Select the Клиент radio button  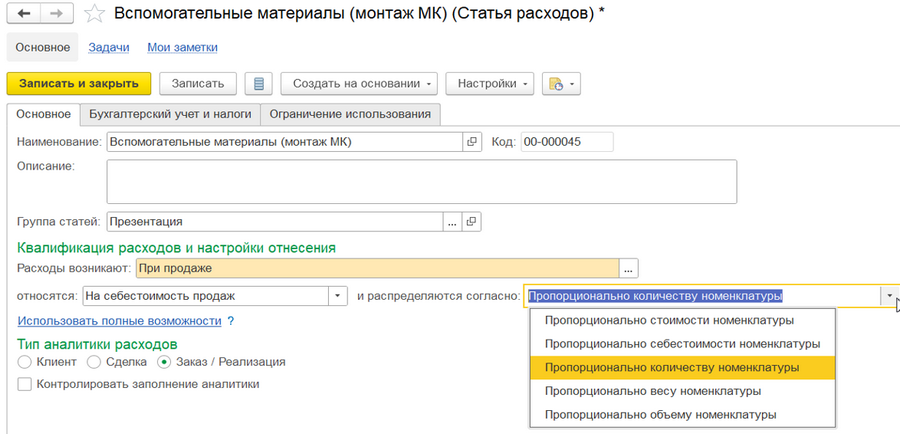point(25,362)
